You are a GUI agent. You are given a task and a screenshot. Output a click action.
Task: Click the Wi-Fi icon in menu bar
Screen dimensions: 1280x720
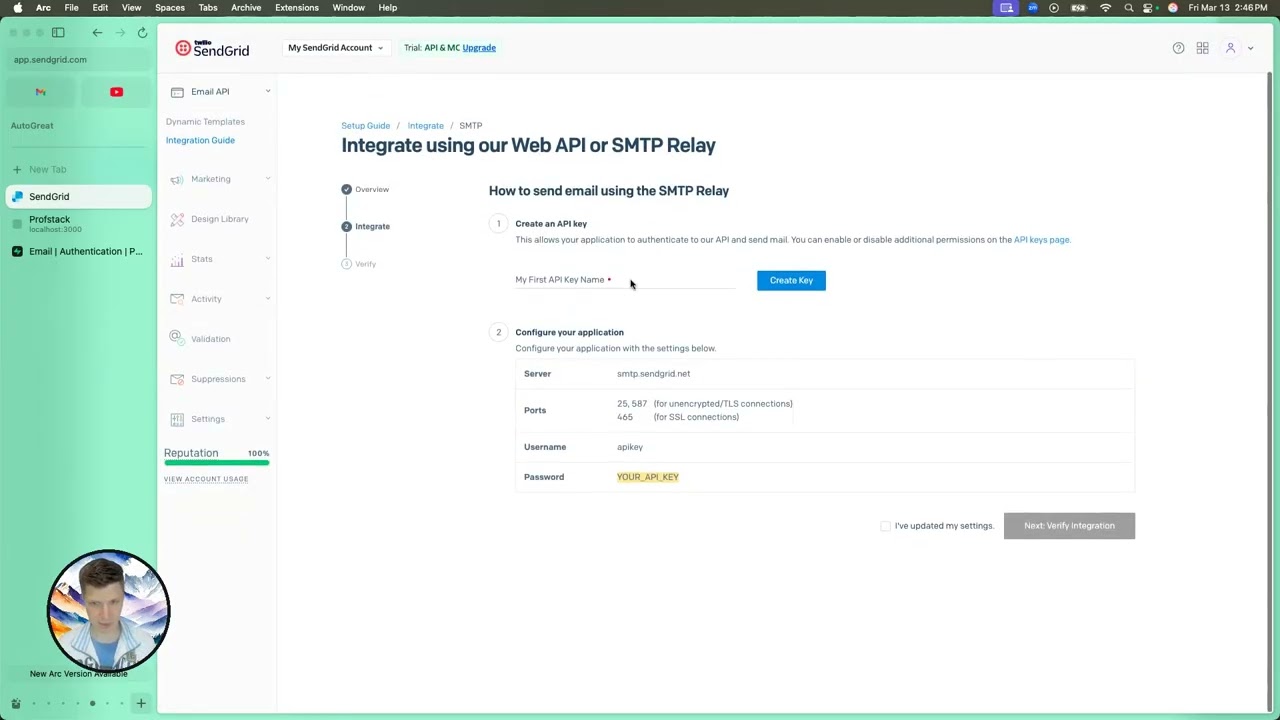[1105, 8]
